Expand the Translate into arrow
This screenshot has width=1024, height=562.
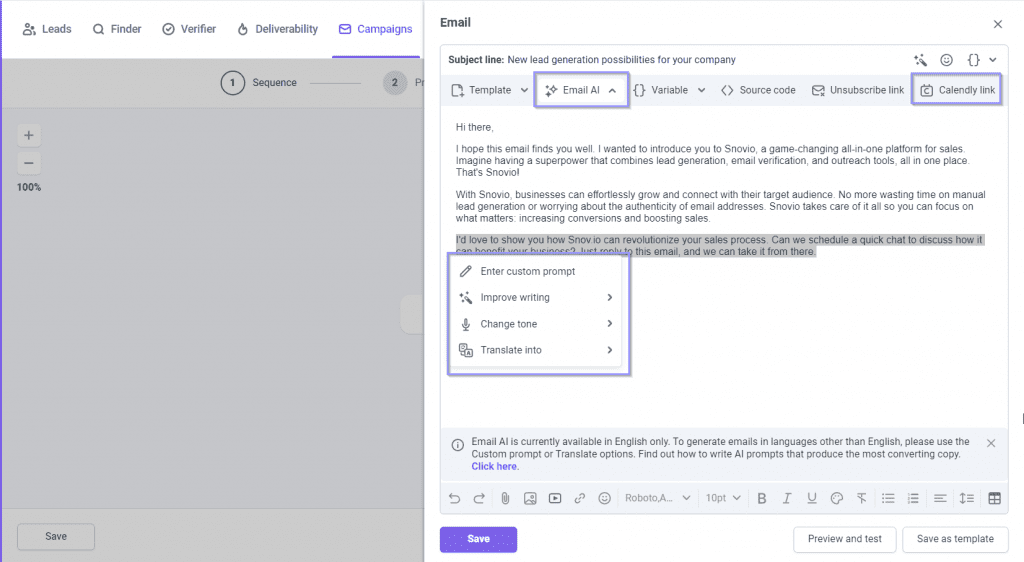tap(609, 351)
